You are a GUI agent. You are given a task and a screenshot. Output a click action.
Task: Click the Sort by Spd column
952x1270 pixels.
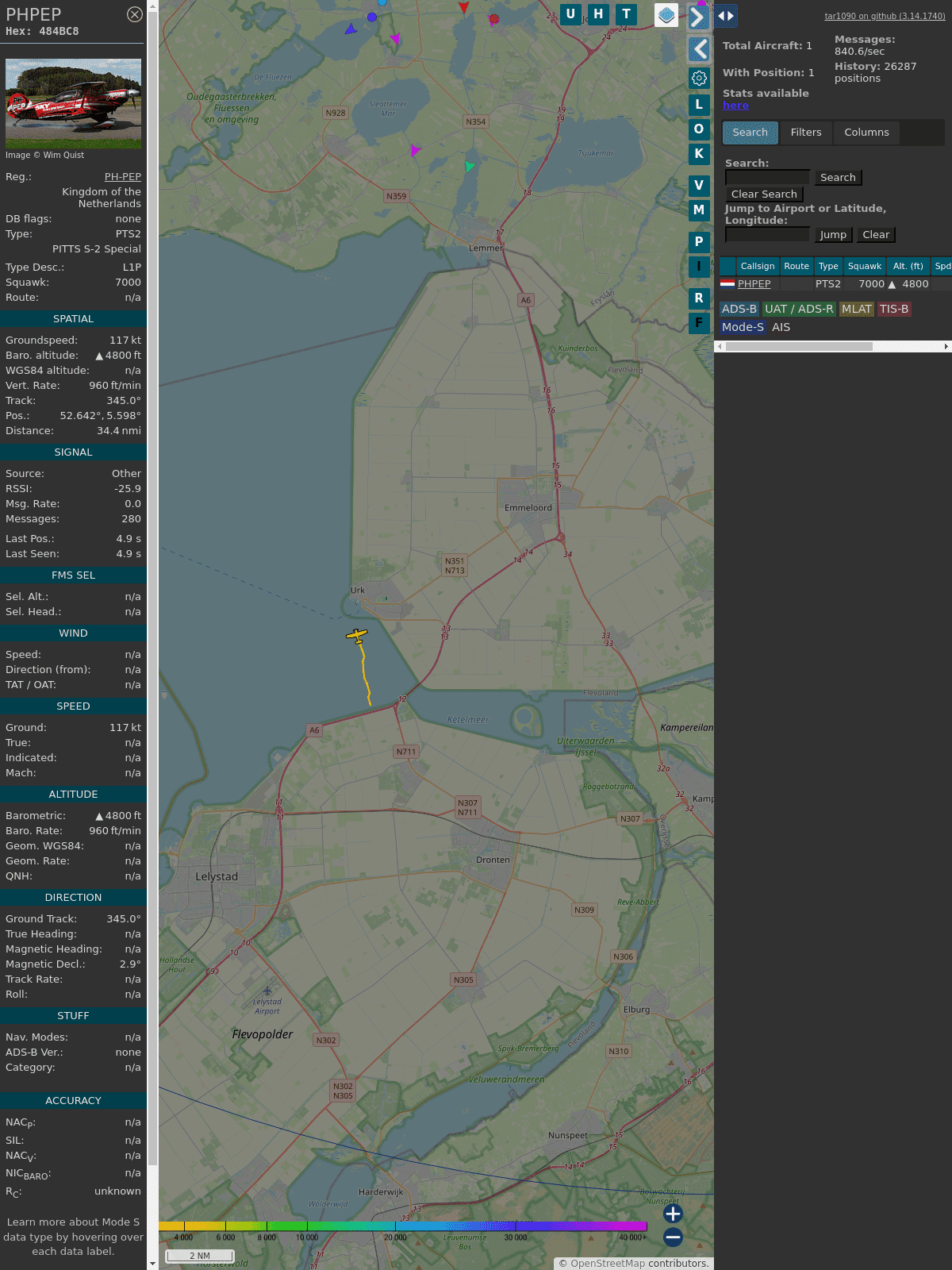pos(942,267)
